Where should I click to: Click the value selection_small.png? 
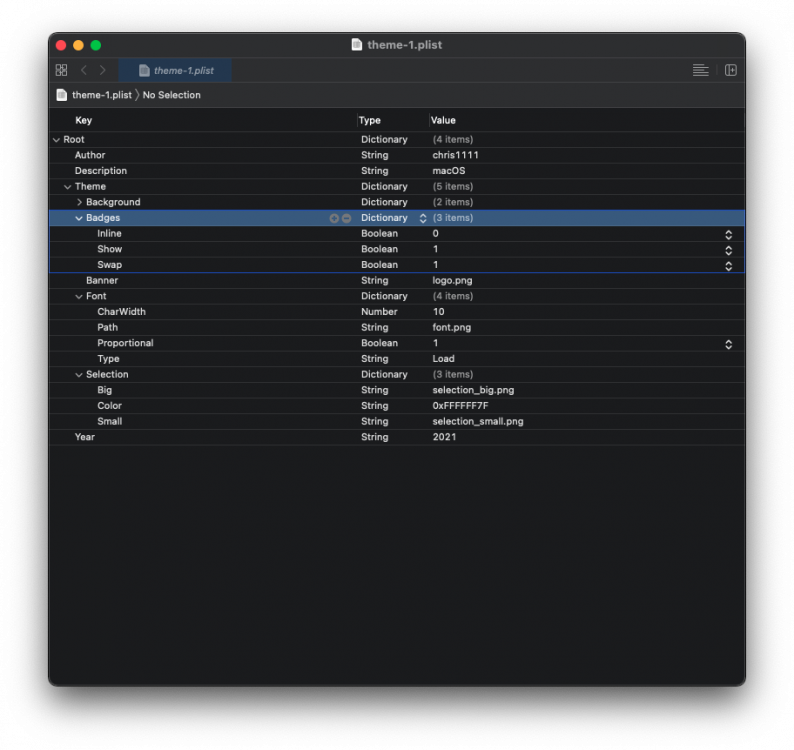tap(478, 421)
